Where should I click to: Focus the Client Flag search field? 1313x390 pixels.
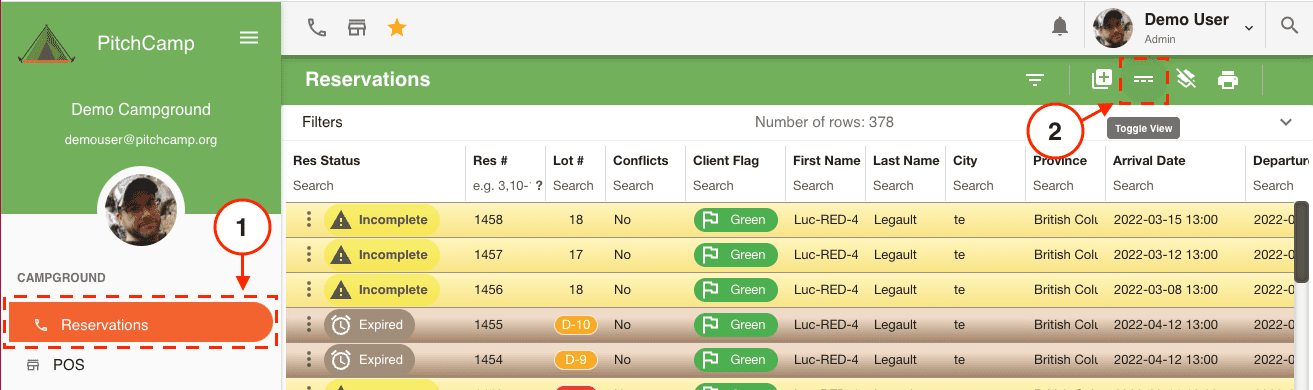736,186
